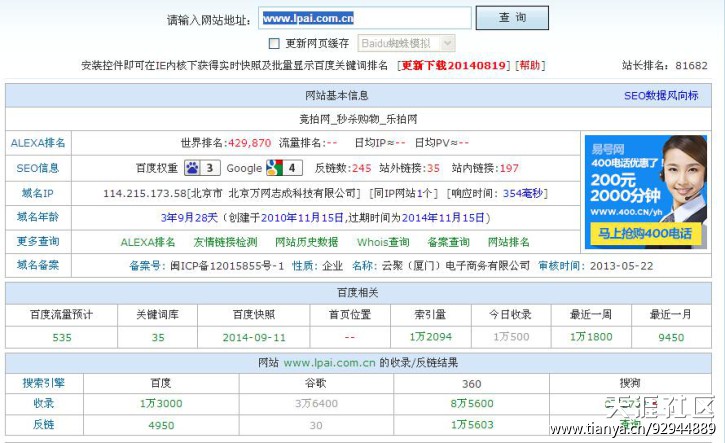Click the 马上抢购400电话 ad button

click(645, 234)
